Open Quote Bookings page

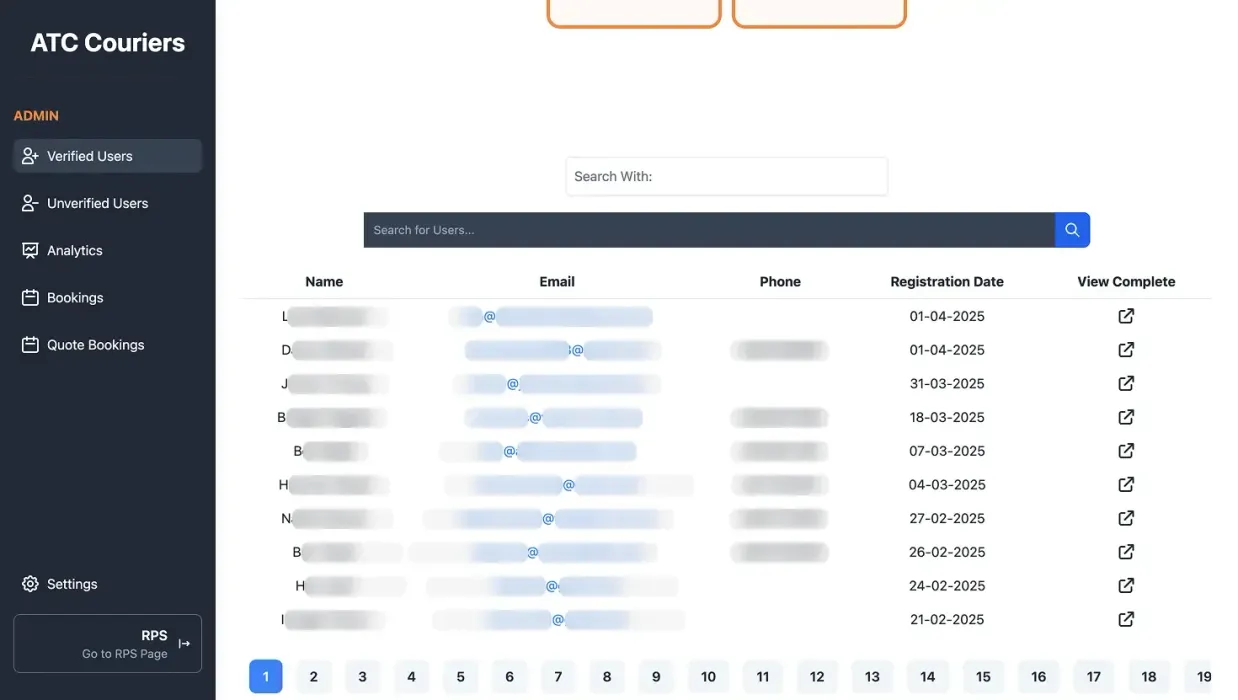(107, 344)
